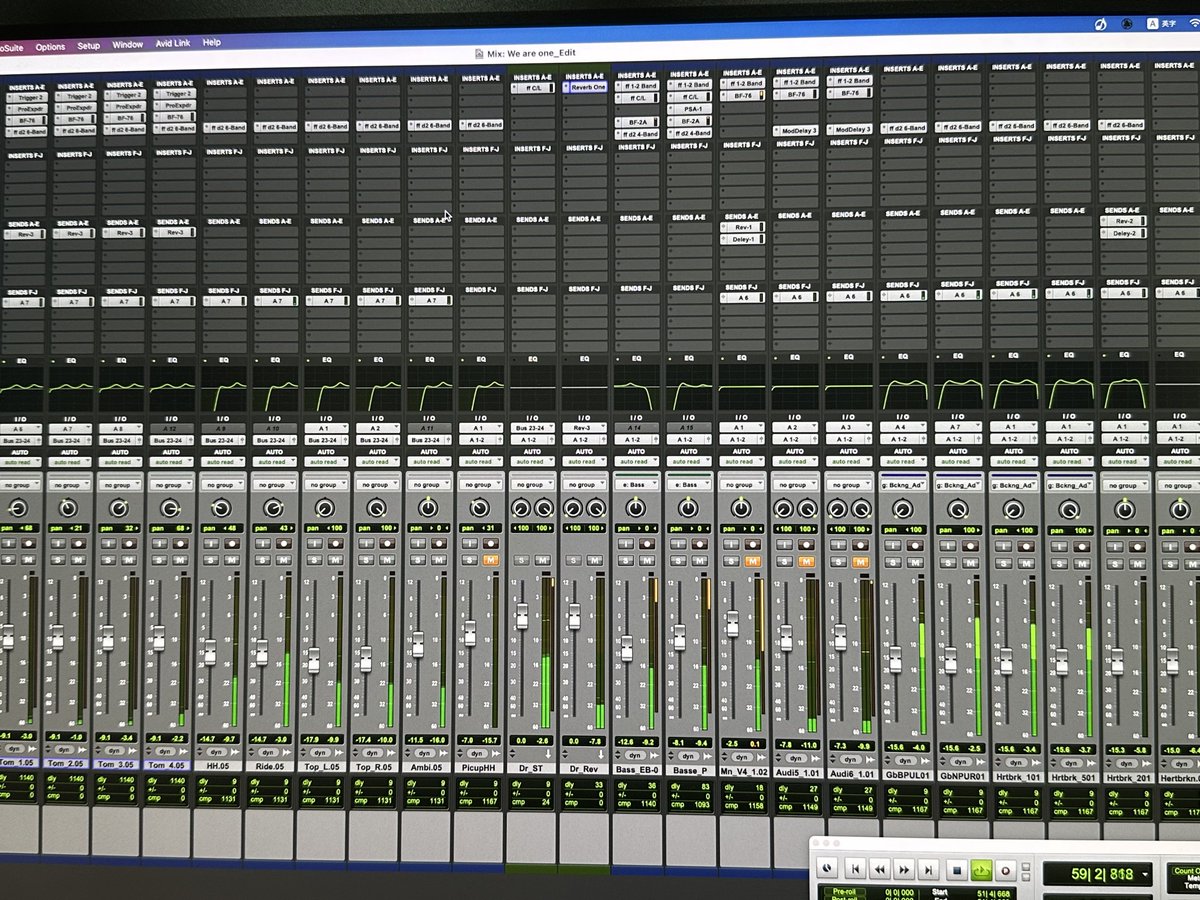Click record-enable on the Top_L.05 track

pos(336,544)
